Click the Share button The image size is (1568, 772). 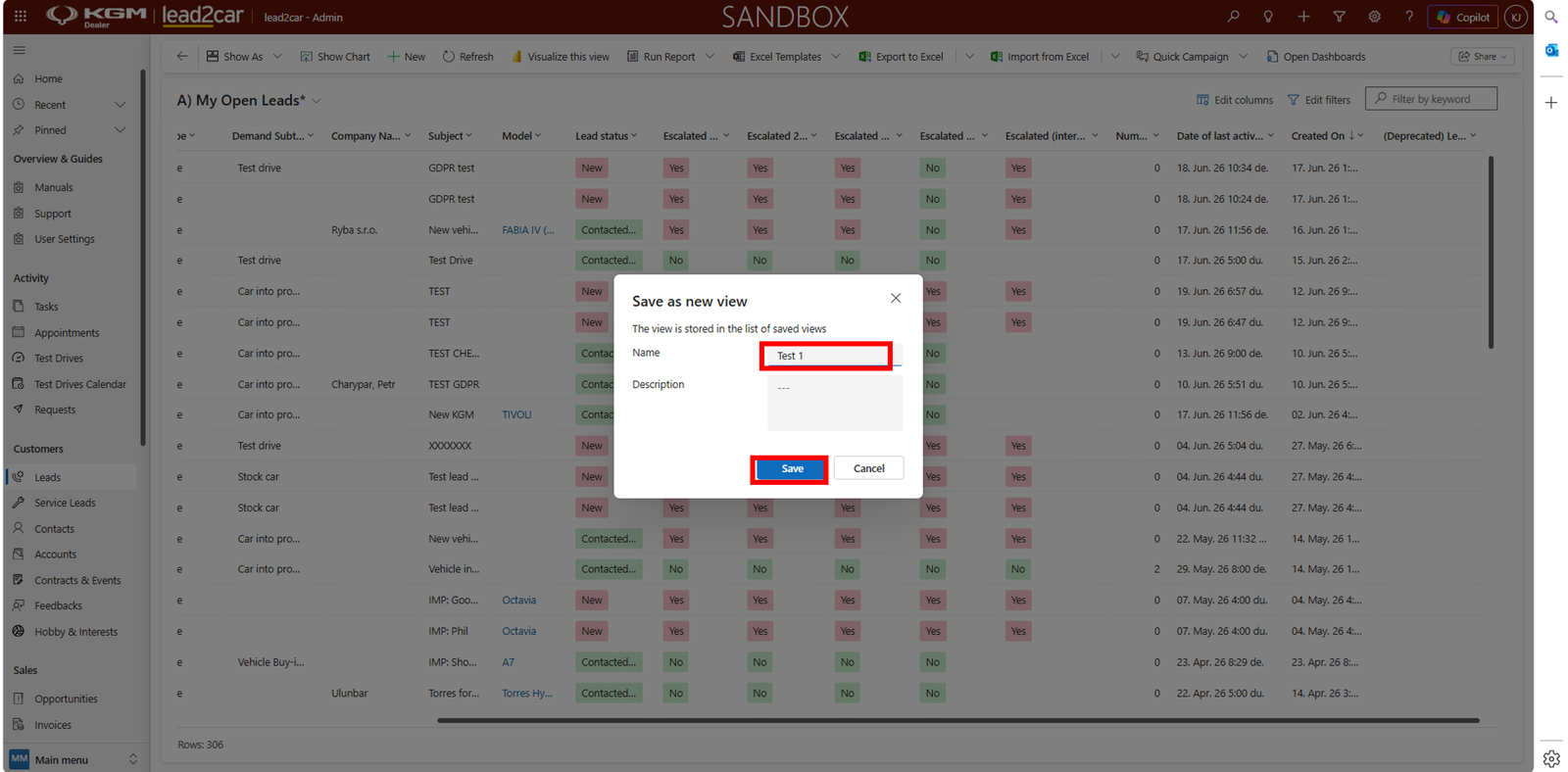(x=1483, y=57)
